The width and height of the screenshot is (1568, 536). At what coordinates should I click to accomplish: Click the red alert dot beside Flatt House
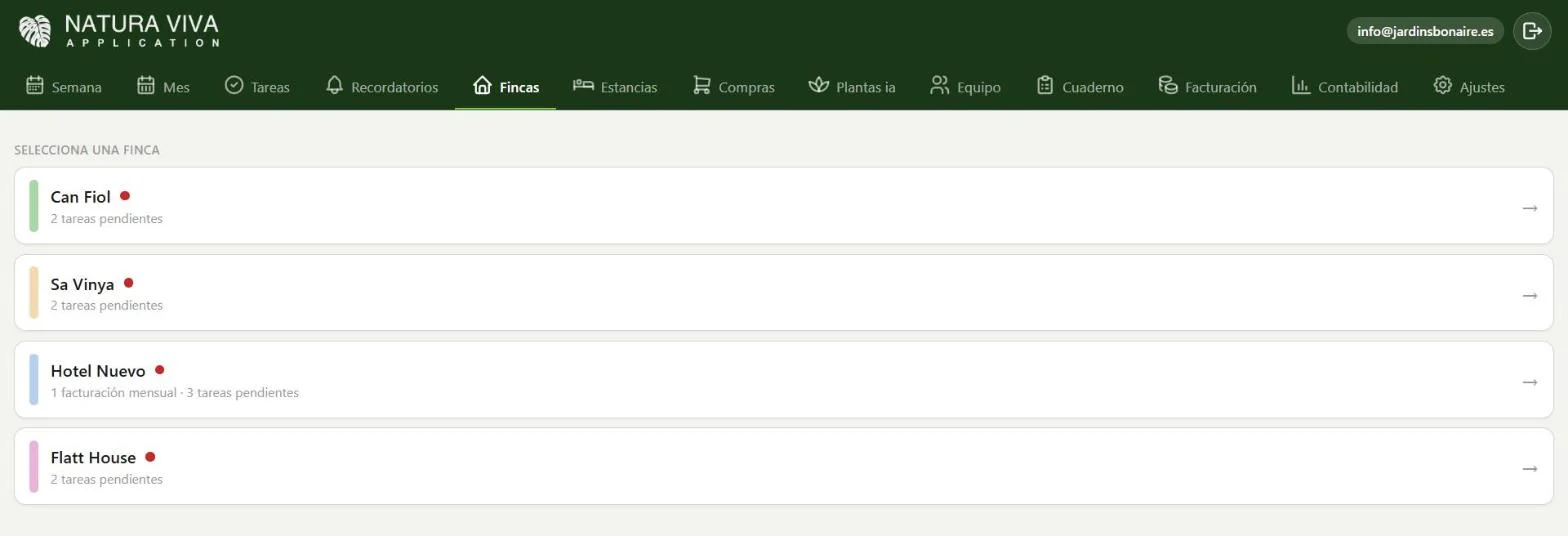(150, 457)
